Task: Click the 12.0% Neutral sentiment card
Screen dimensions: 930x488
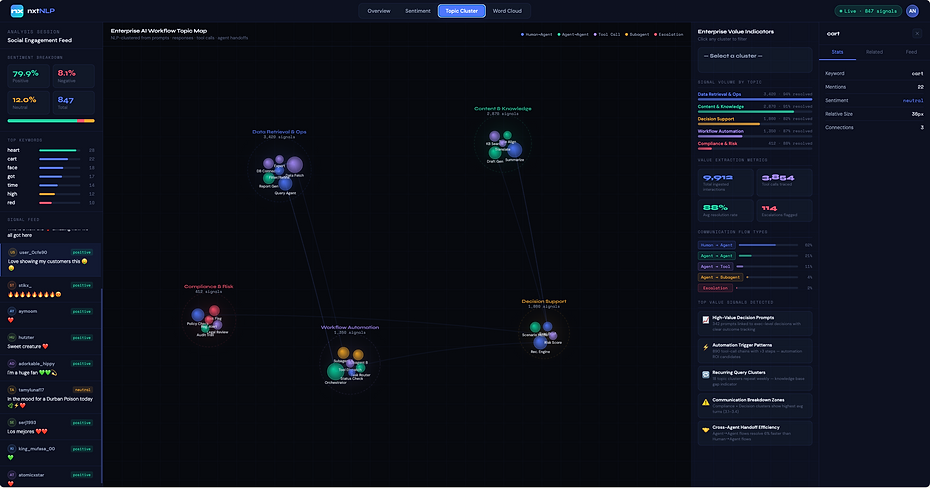Action: pyautogui.click(x=28, y=103)
